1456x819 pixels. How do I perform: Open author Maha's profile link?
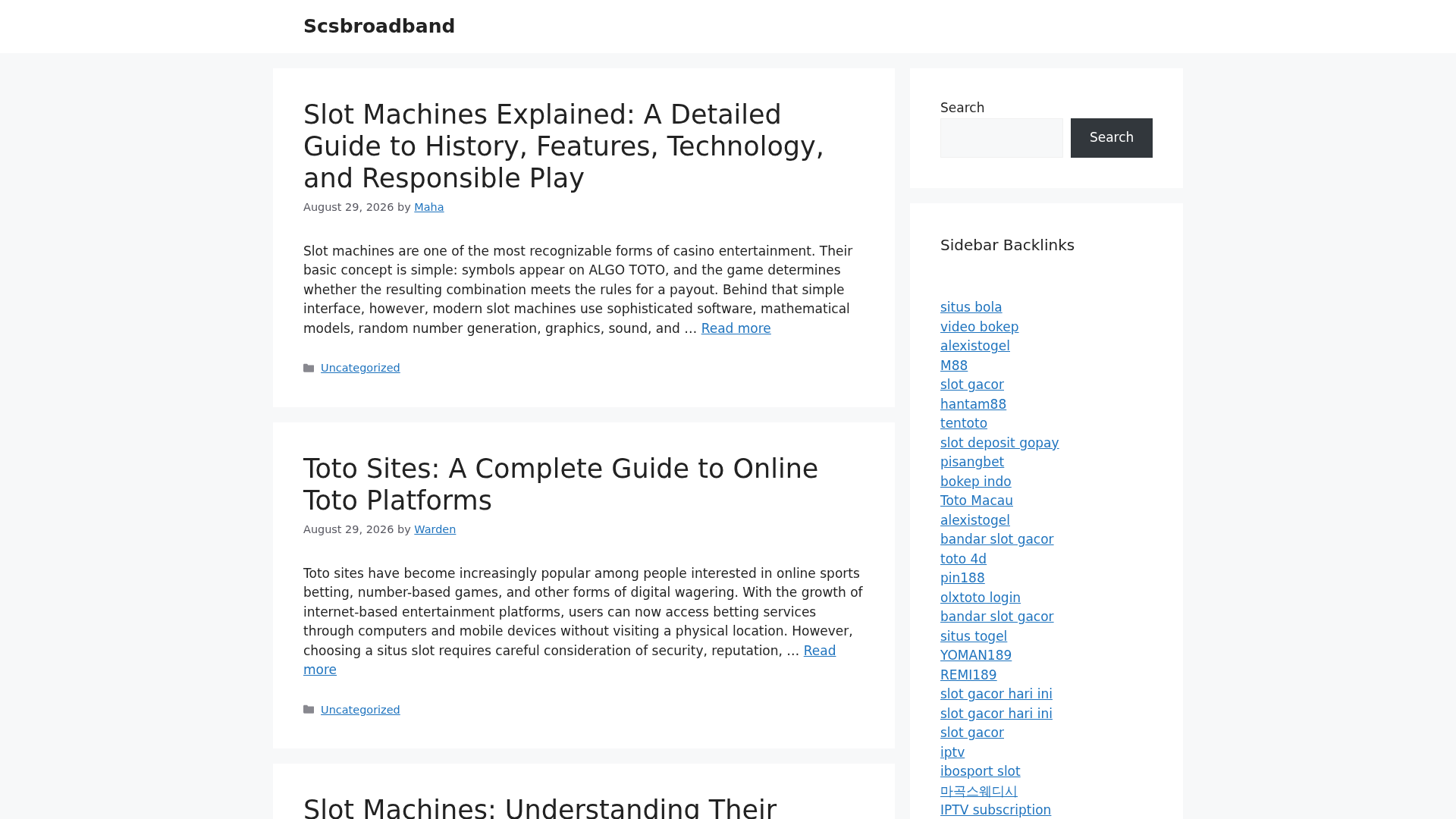coord(428,207)
